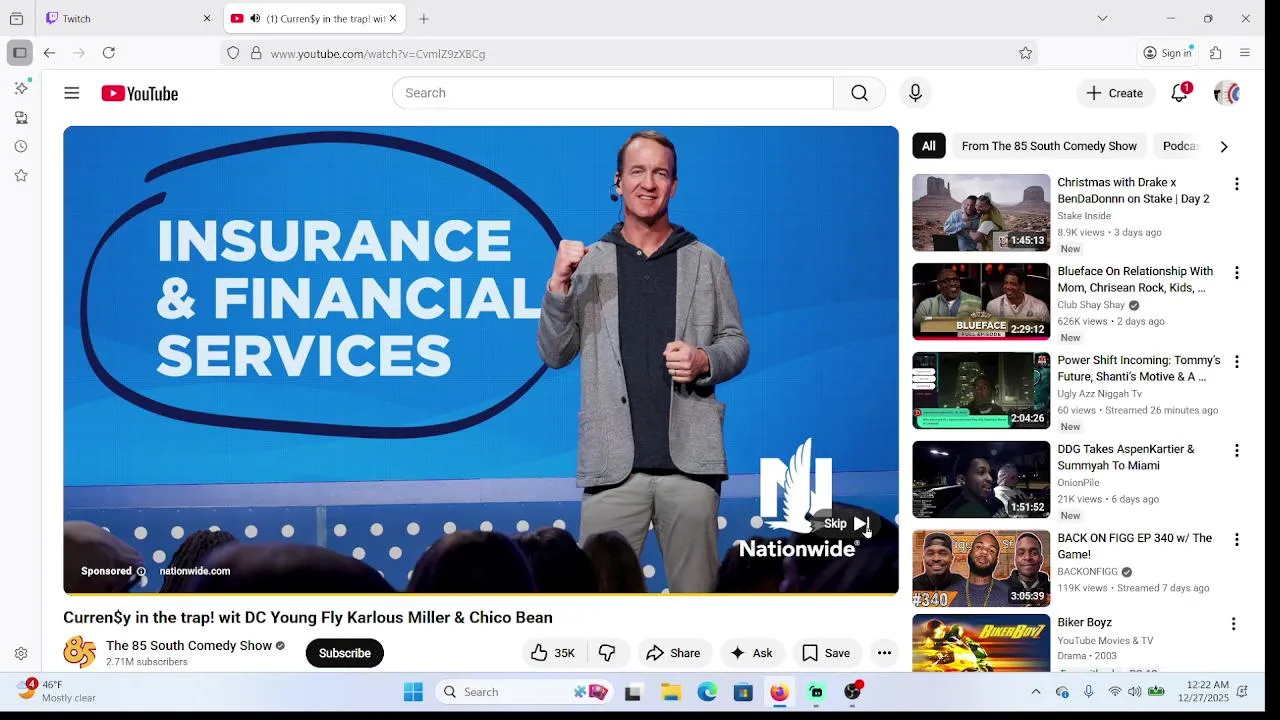This screenshot has width=1280, height=720.
Task: Save video to a playlist
Action: point(827,653)
